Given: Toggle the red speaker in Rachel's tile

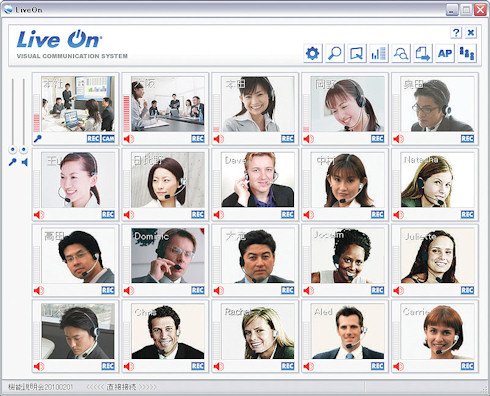Looking at the screenshot, I should point(219,367).
